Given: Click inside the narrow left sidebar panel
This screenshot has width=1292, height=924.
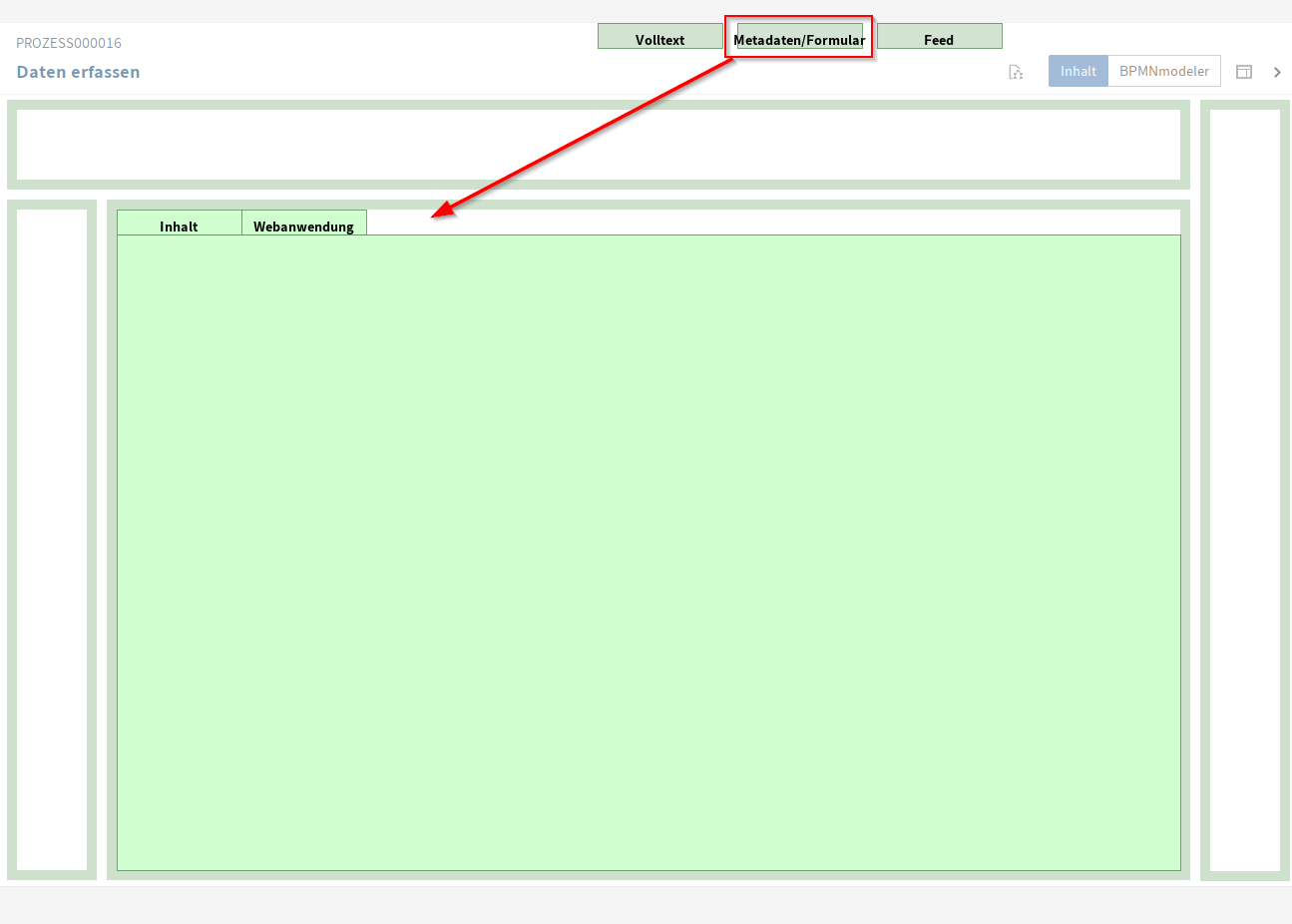Looking at the screenshot, I should 52,539.
